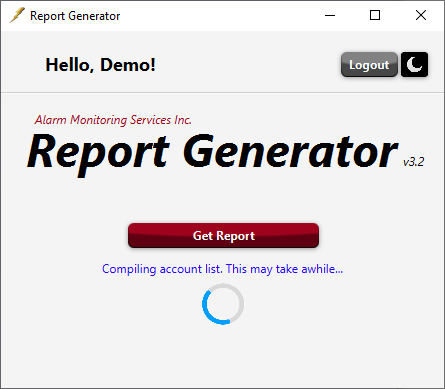Image resolution: width=445 pixels, height=389 pixels.
Task: Click the "Alarm Monitoring Services Inc." text
Action: click(x=113, y=120)
